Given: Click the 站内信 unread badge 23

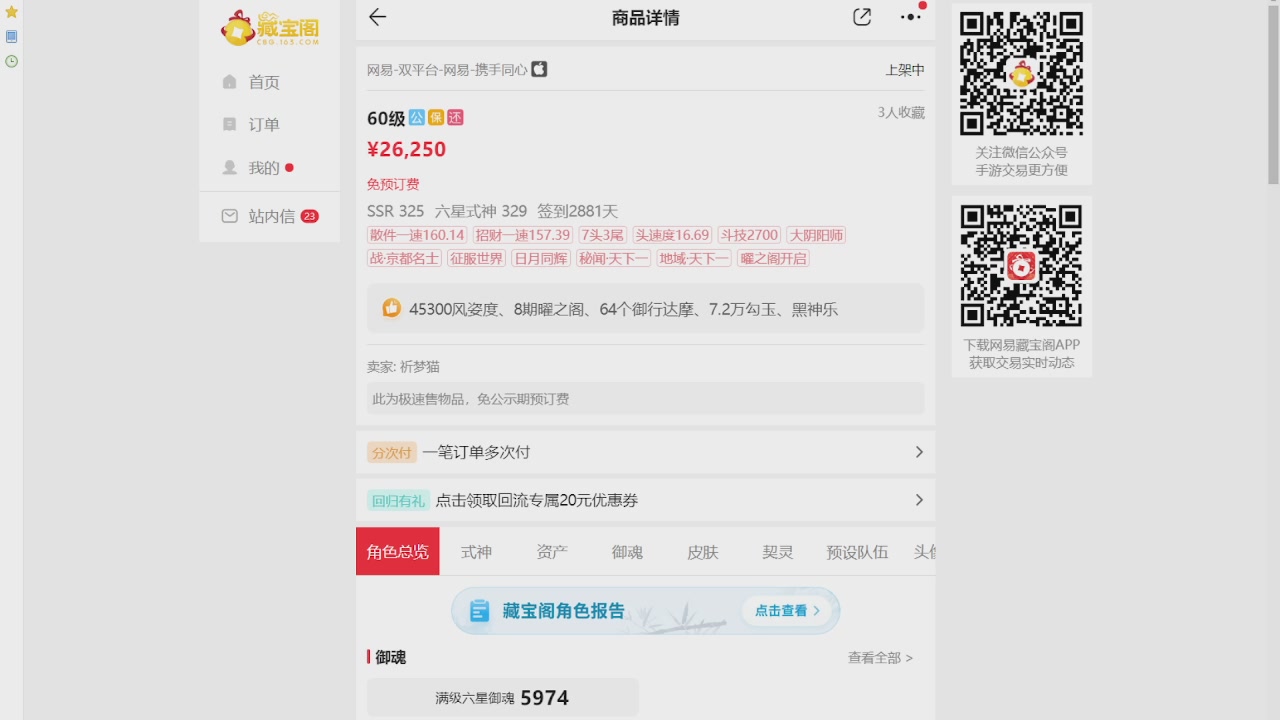Looking at the screenshot, I should (310, 216).
